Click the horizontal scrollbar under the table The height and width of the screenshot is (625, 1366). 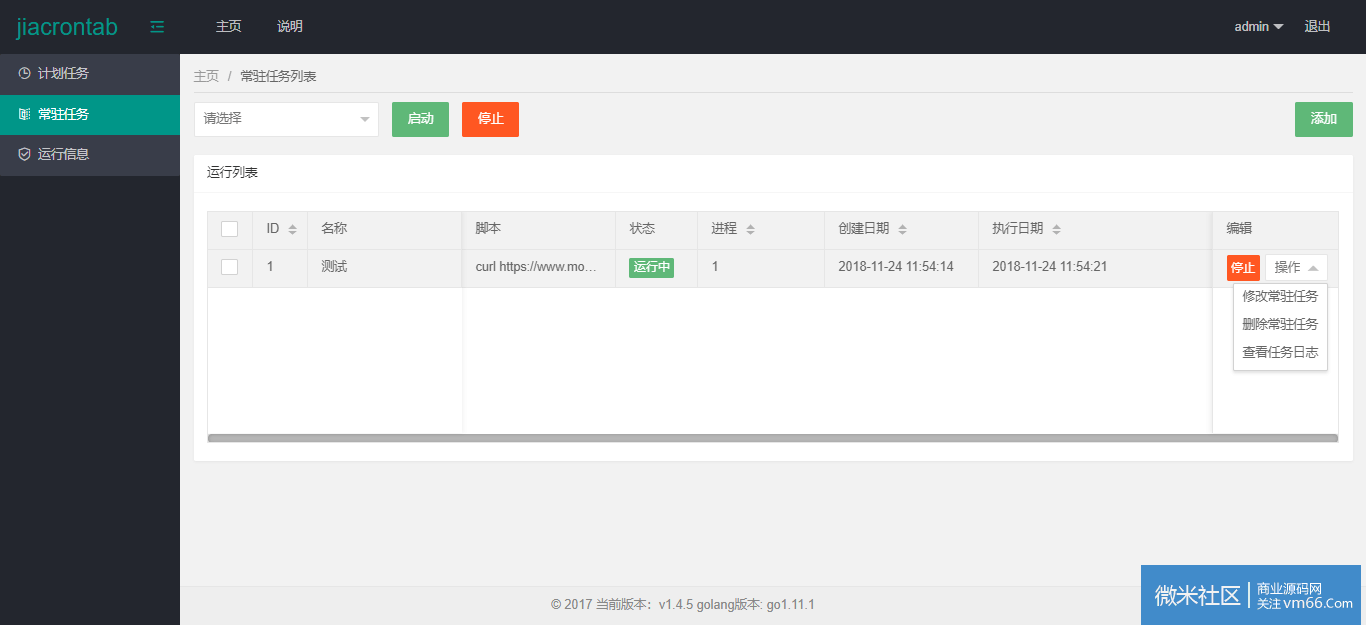pos(772,438)
